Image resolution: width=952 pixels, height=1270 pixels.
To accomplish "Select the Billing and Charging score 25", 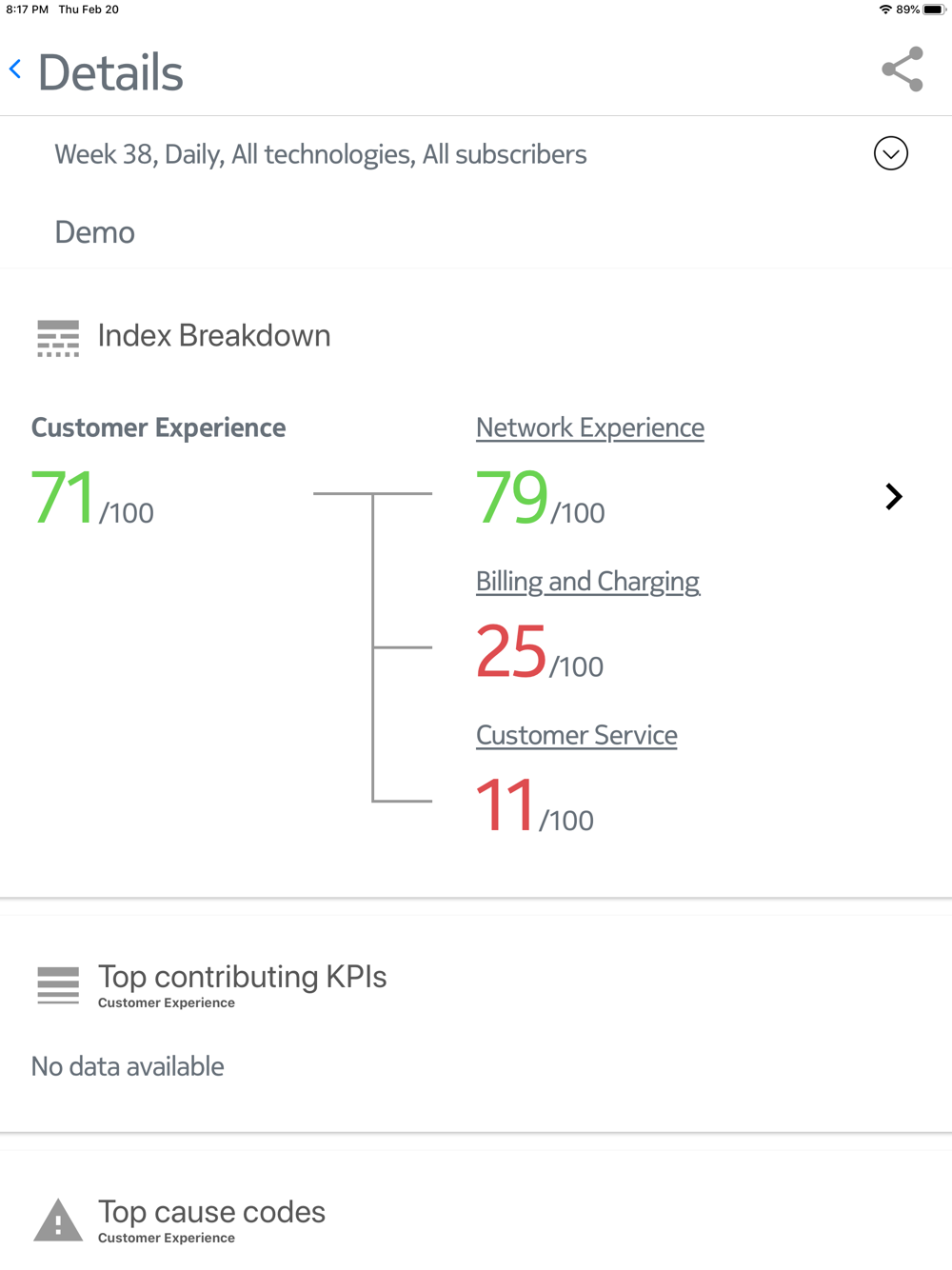I will point(511,651).
